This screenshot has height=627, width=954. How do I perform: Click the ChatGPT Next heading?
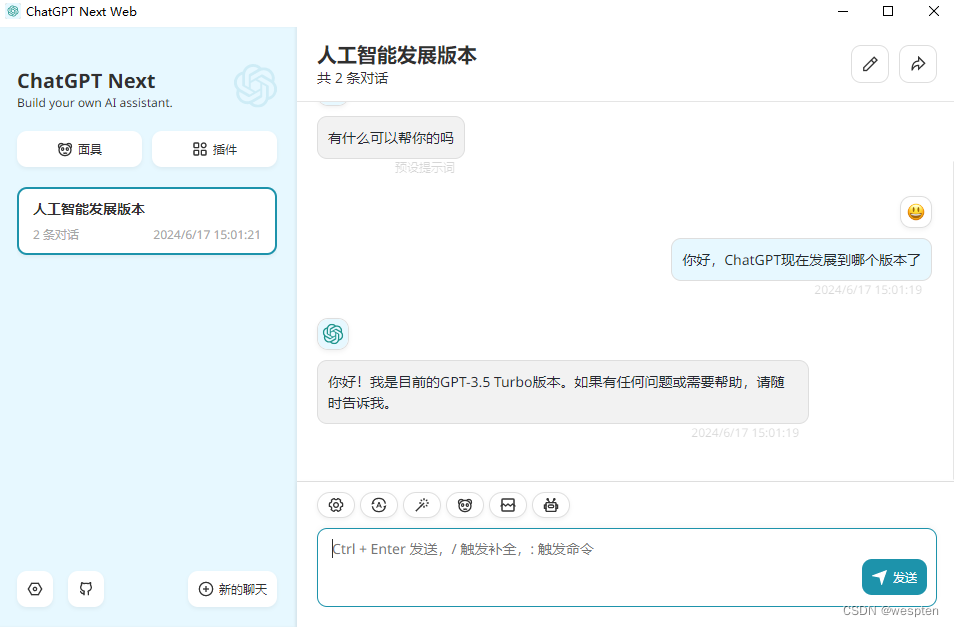pyautogui.click(x=86, y=81)
